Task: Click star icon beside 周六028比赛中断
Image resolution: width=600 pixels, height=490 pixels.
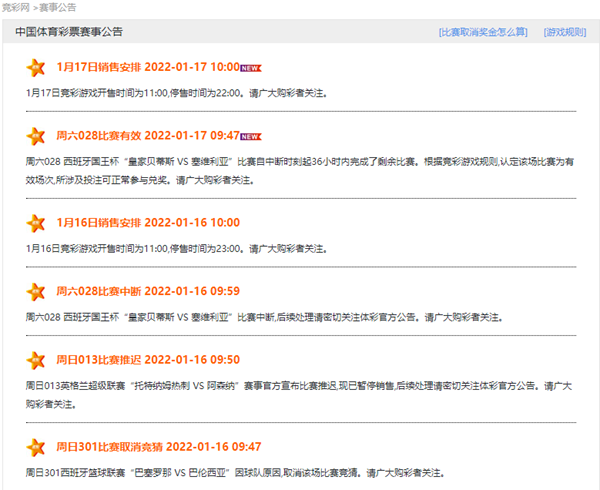Action: click(36, 292)
